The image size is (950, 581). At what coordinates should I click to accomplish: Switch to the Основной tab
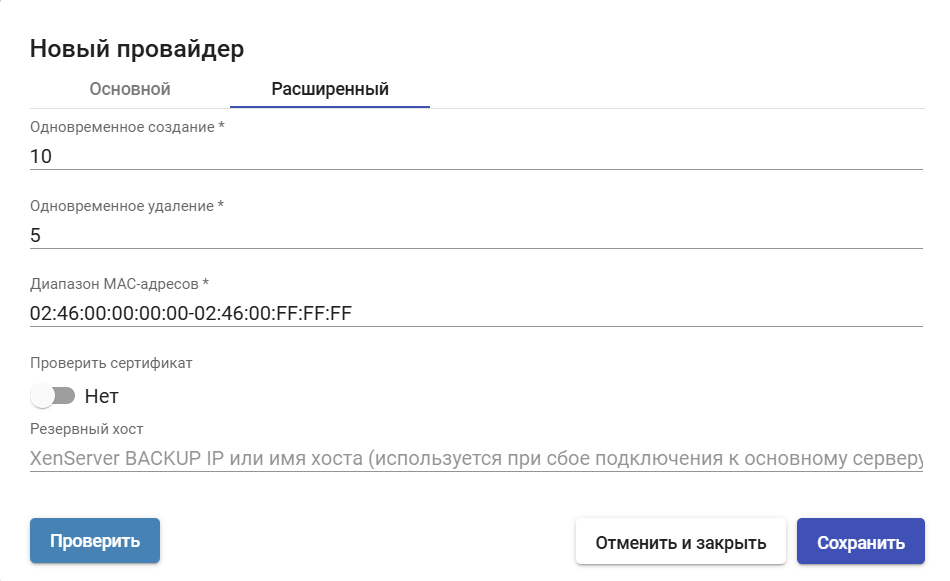pos(130,89)
